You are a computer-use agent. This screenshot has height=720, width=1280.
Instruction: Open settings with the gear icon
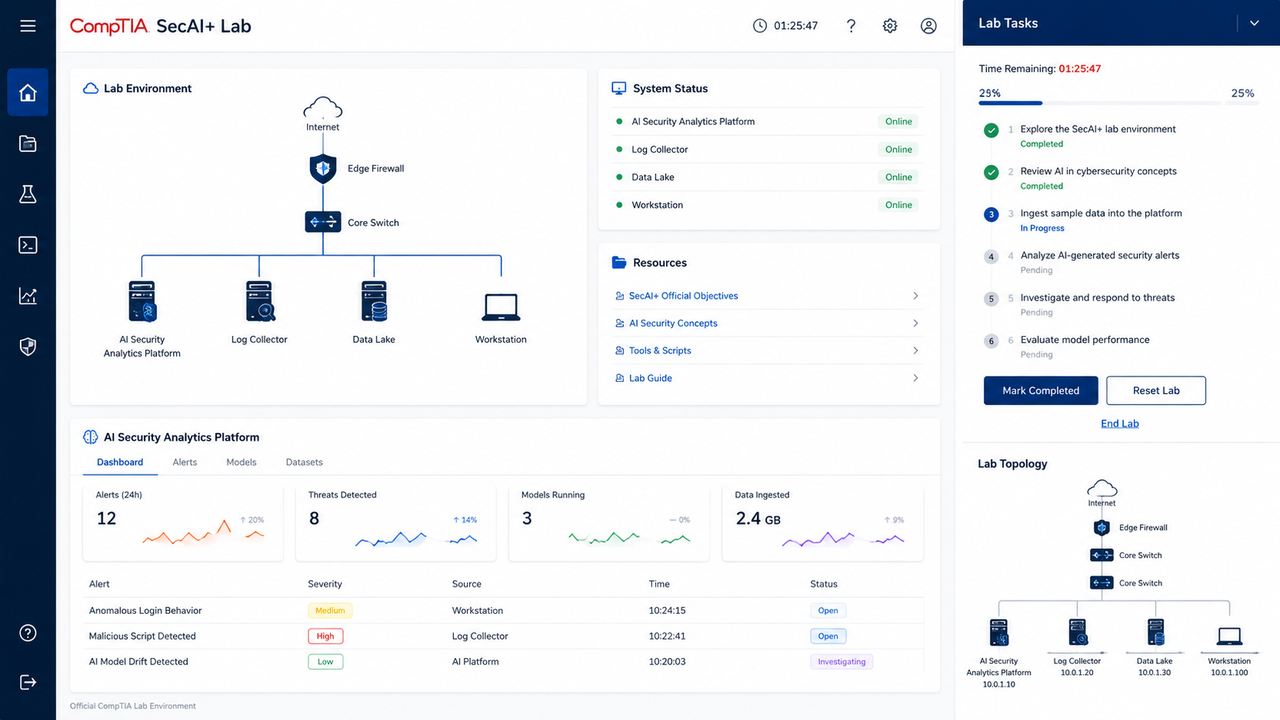tap(890, 26)
